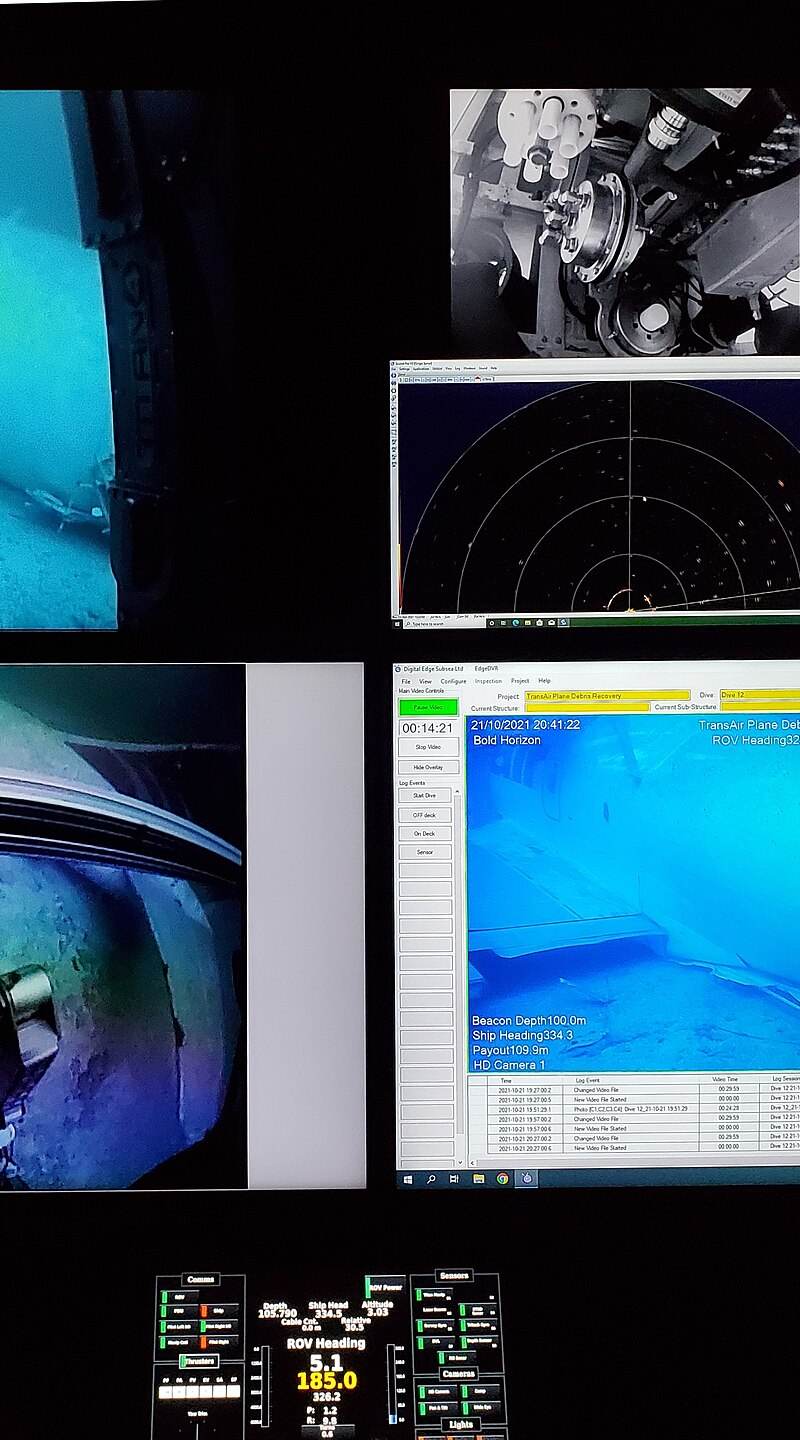This screenshot has width=800, height=1440.
Task: Click sonar application icon on sonar taskbar
Action: (563, 623)
